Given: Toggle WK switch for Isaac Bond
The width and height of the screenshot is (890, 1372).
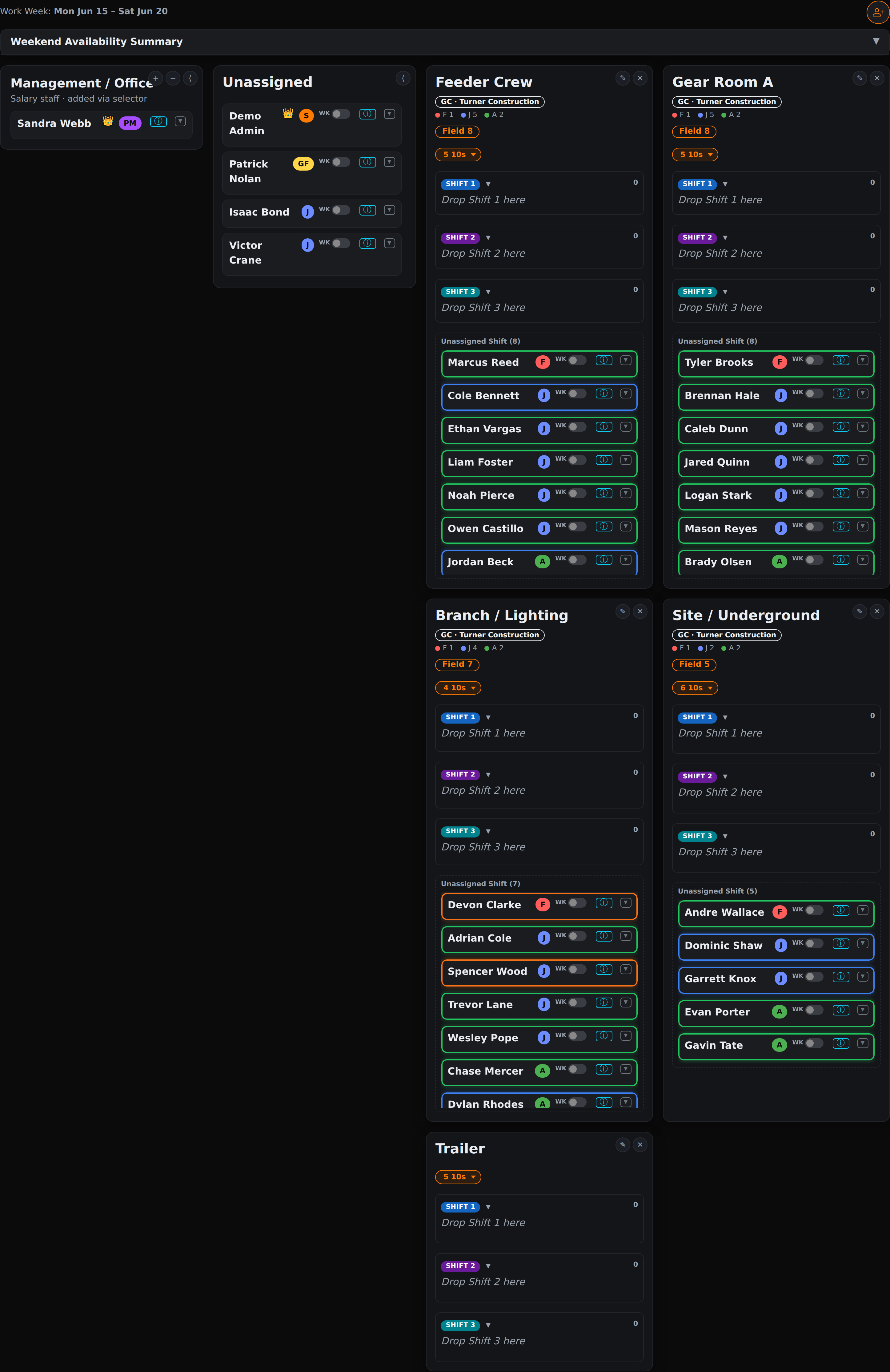Looking at the screenshot, I should [341, 210].
